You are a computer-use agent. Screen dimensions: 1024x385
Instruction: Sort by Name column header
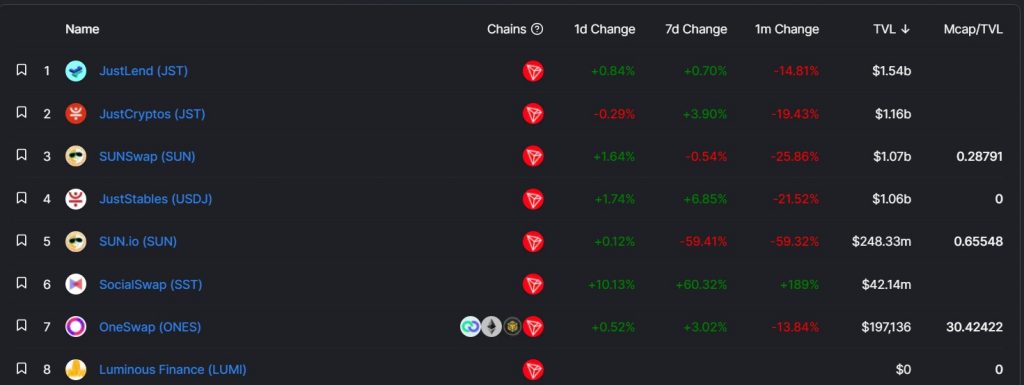tap(82, 29)
